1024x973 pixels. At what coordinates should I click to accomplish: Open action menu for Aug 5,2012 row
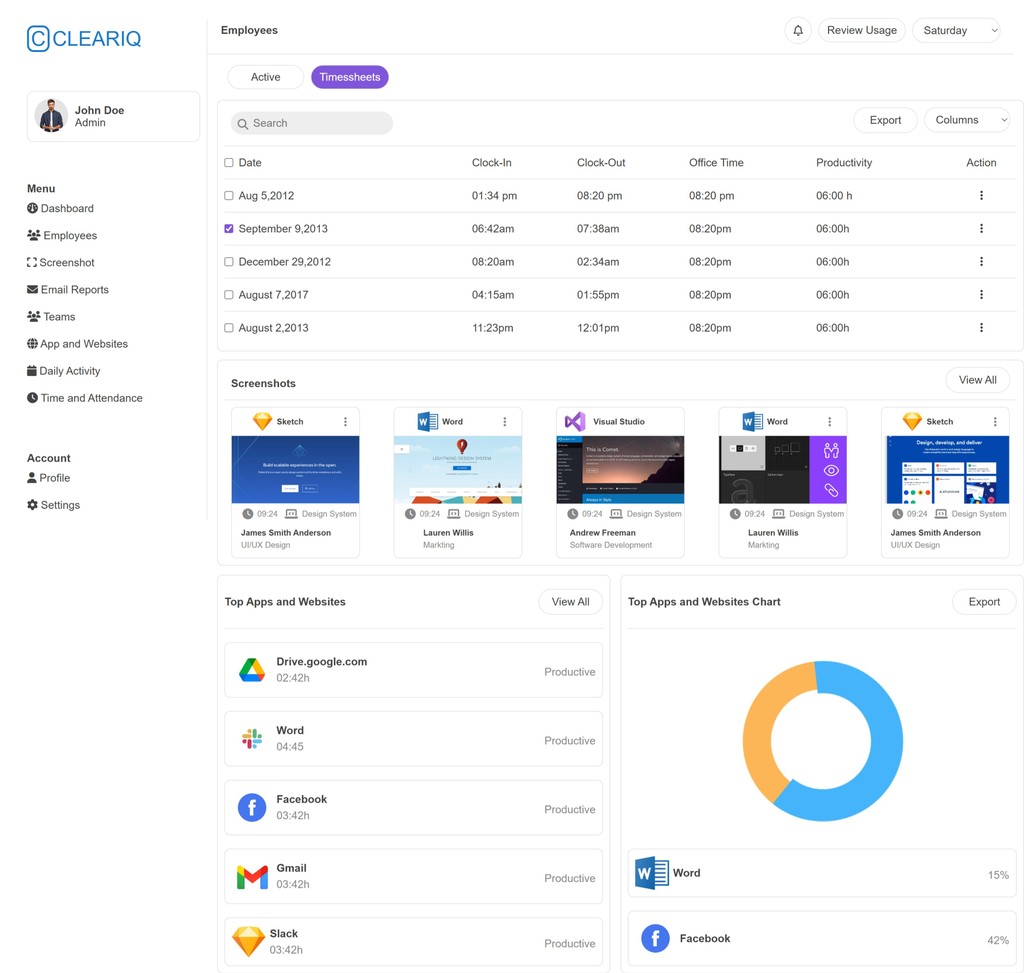click(x=981, y=195)
